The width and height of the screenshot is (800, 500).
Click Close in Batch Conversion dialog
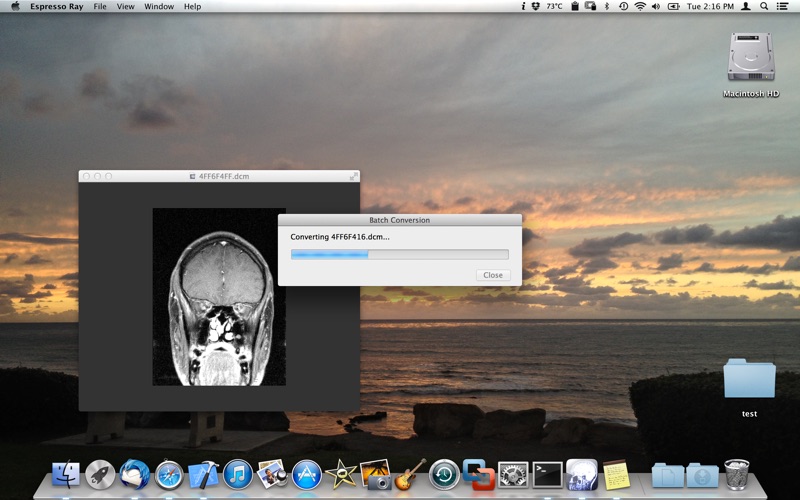click(493, 275)
